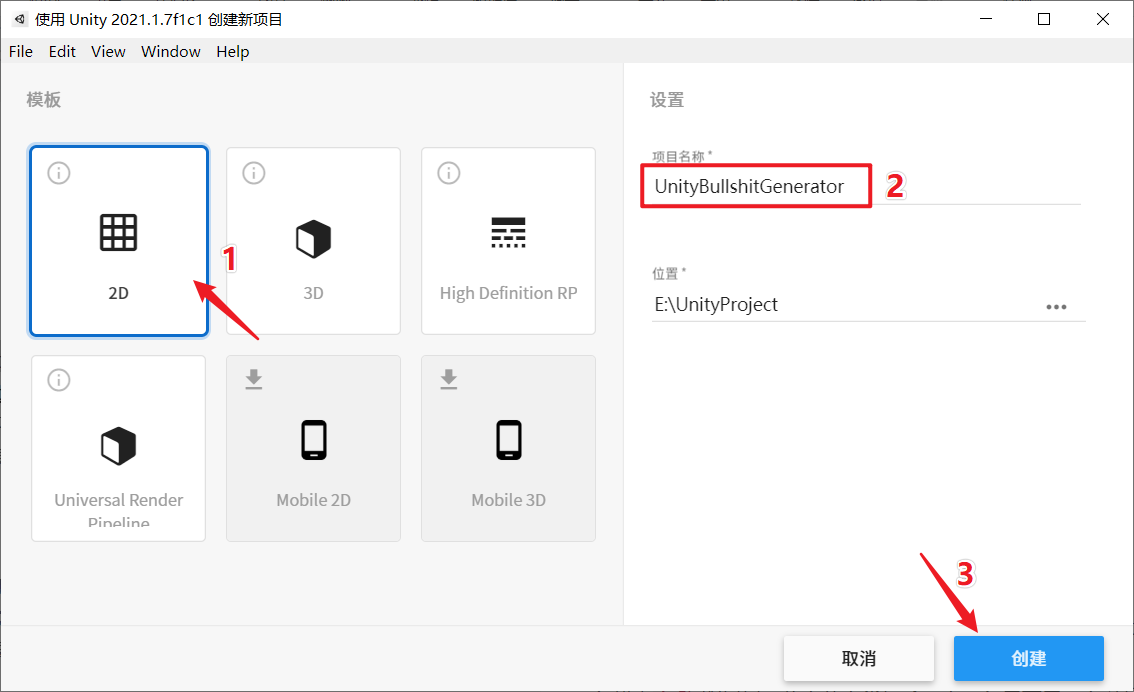Screen dimensions: 1134x692
Task: Click the cube icon of the 3D template
Action: 313,239
